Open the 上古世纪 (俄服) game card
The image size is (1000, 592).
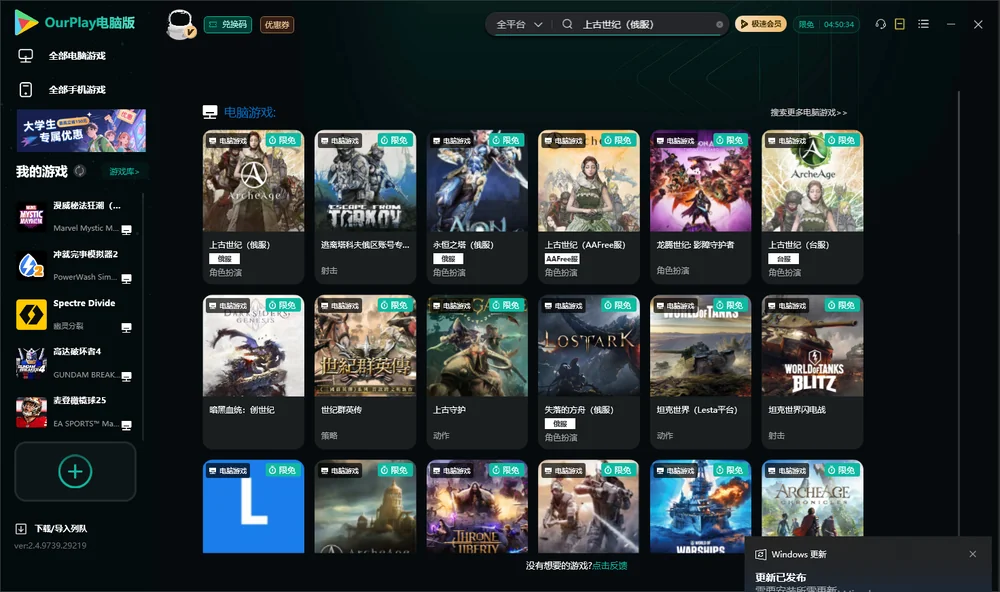point(253,207)
